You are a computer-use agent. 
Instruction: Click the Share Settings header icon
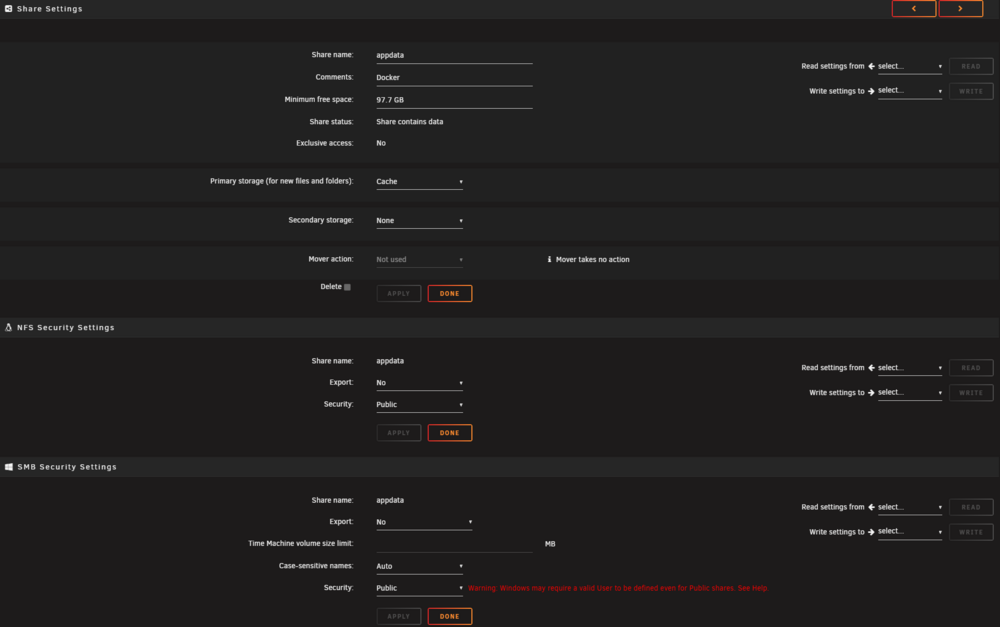point(8,9)
